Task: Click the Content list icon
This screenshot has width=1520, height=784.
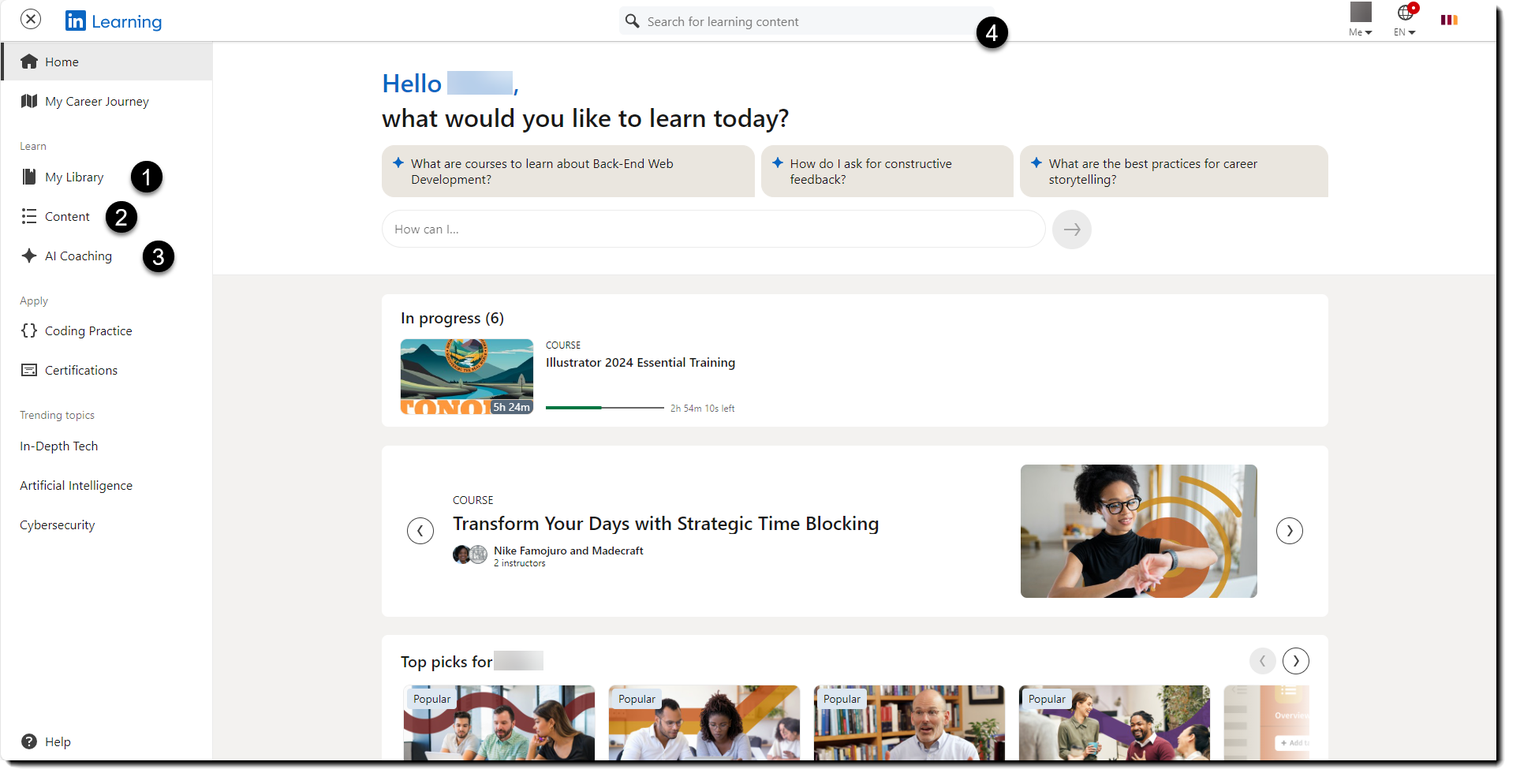Action: point(29,216)
